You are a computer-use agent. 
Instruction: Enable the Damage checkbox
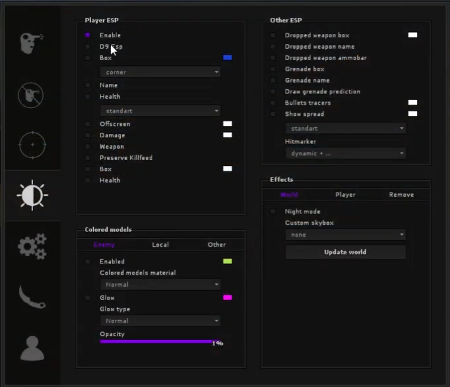(x=88, y=135)
